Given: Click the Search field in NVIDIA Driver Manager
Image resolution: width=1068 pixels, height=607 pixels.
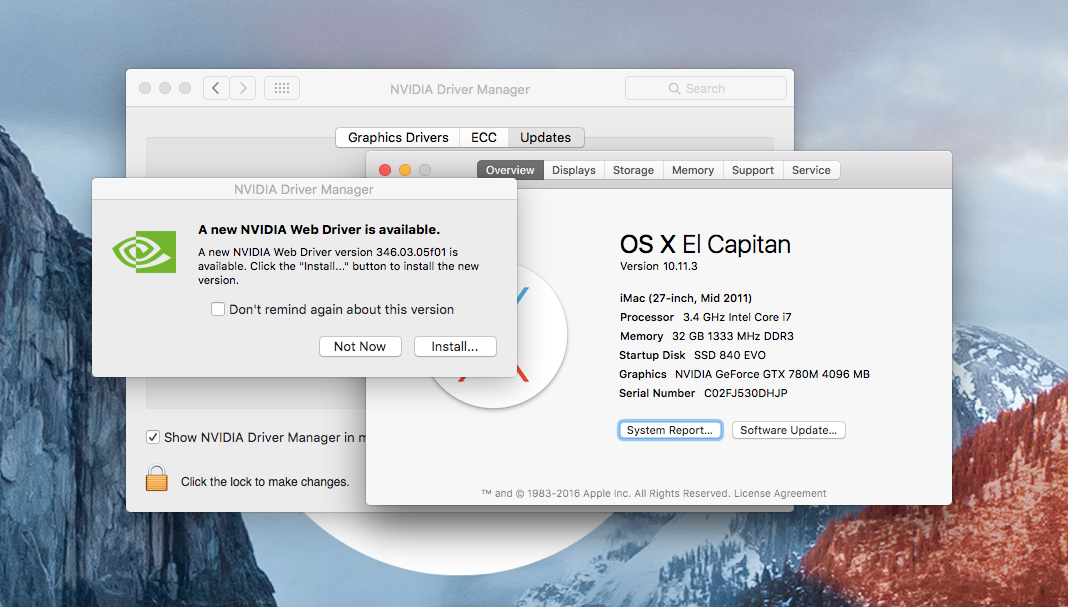Looking at the screenshot, I should 706,89.
